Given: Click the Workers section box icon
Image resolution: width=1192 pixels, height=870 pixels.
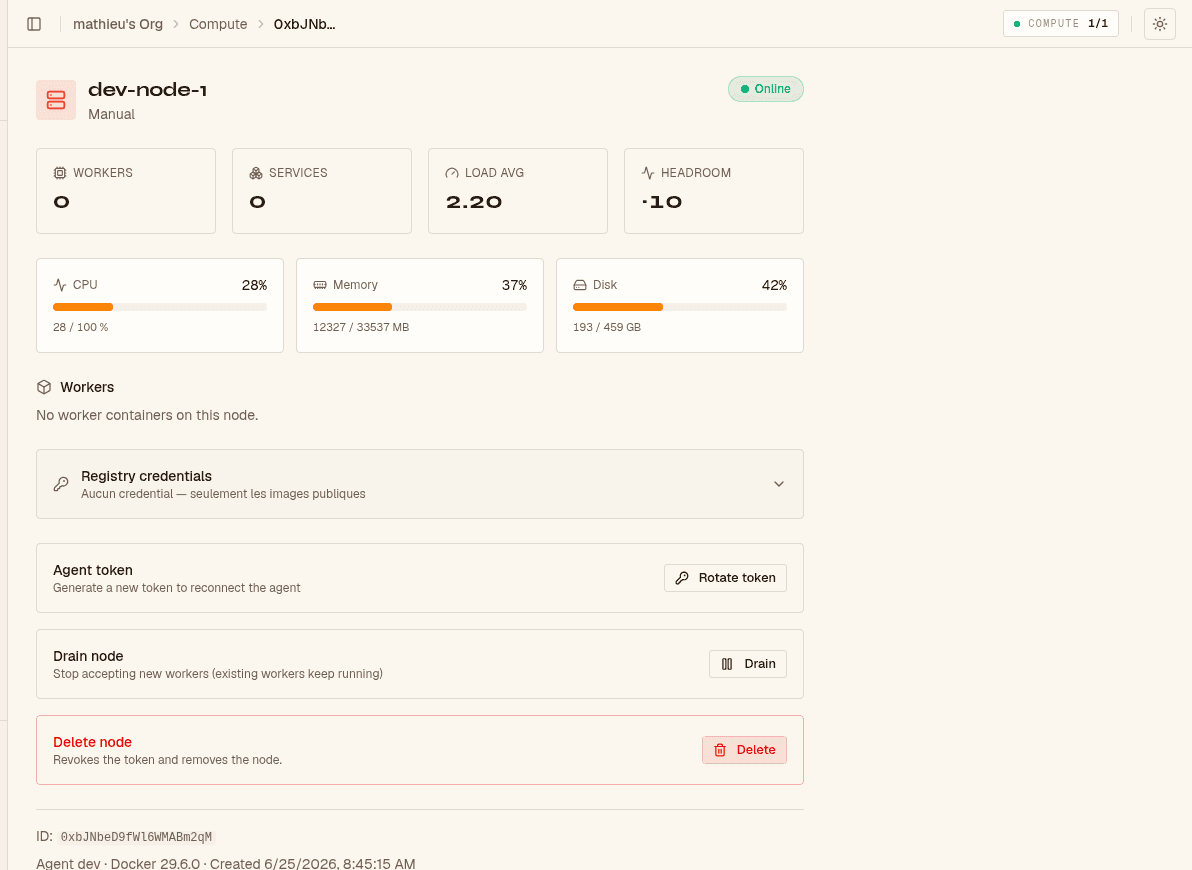Looking at the screenshot, I should coord(44,387).
